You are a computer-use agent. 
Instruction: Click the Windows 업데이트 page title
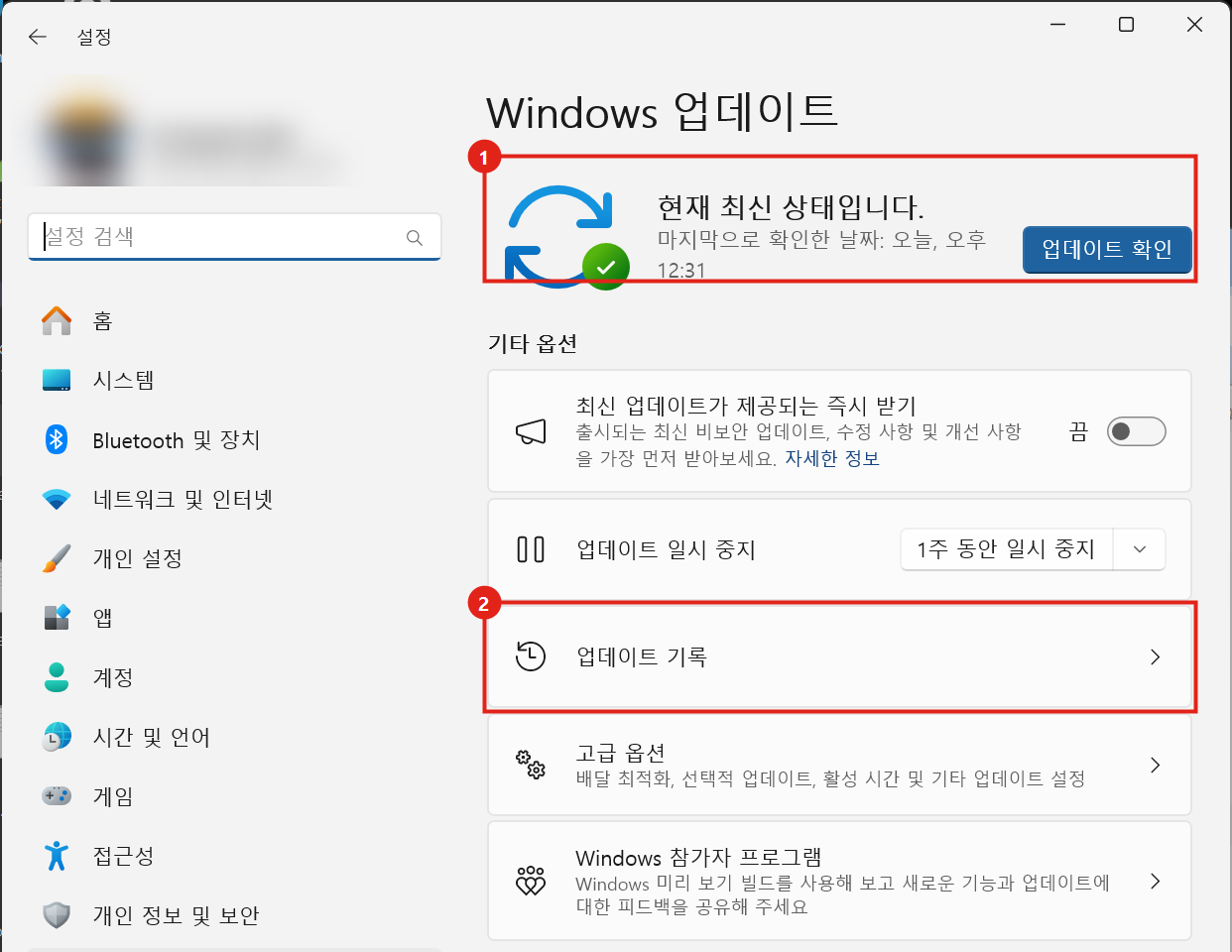point(662,111)
